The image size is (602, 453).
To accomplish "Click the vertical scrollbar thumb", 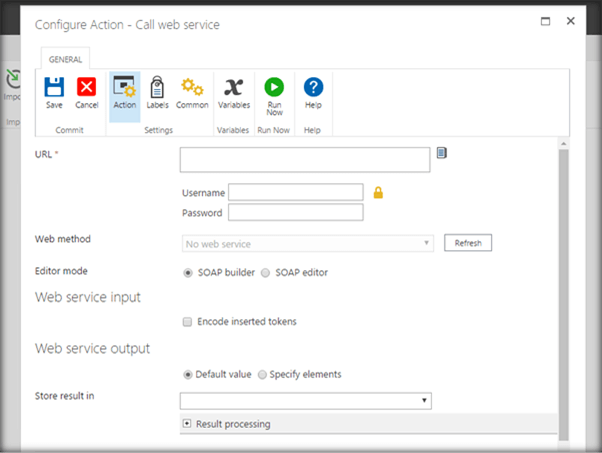I will (x=564, y=295).
